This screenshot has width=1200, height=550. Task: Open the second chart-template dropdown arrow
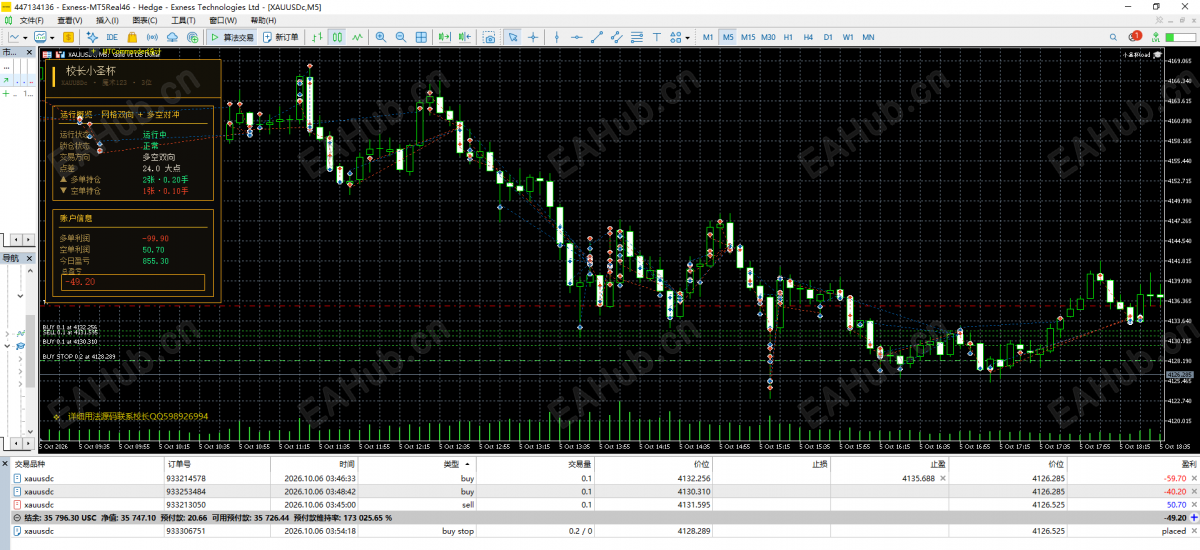click(52, 37)
